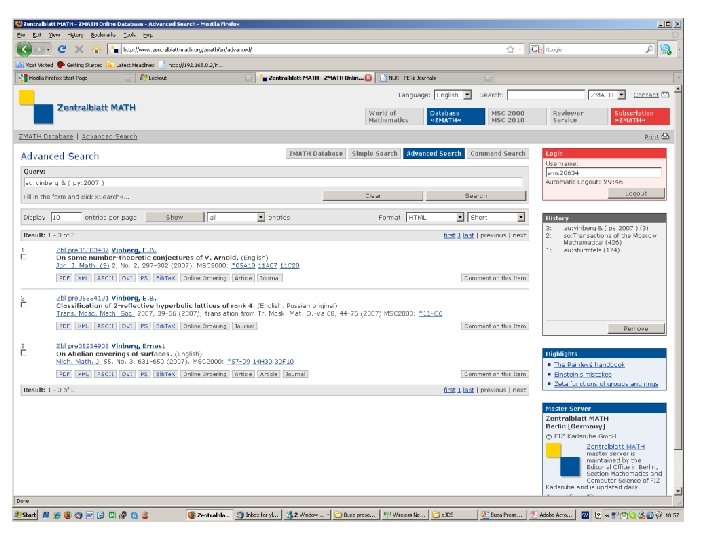This screenshot has width=720, height=540.
Task: Click BibTeX for the first result
Action: 165,278
